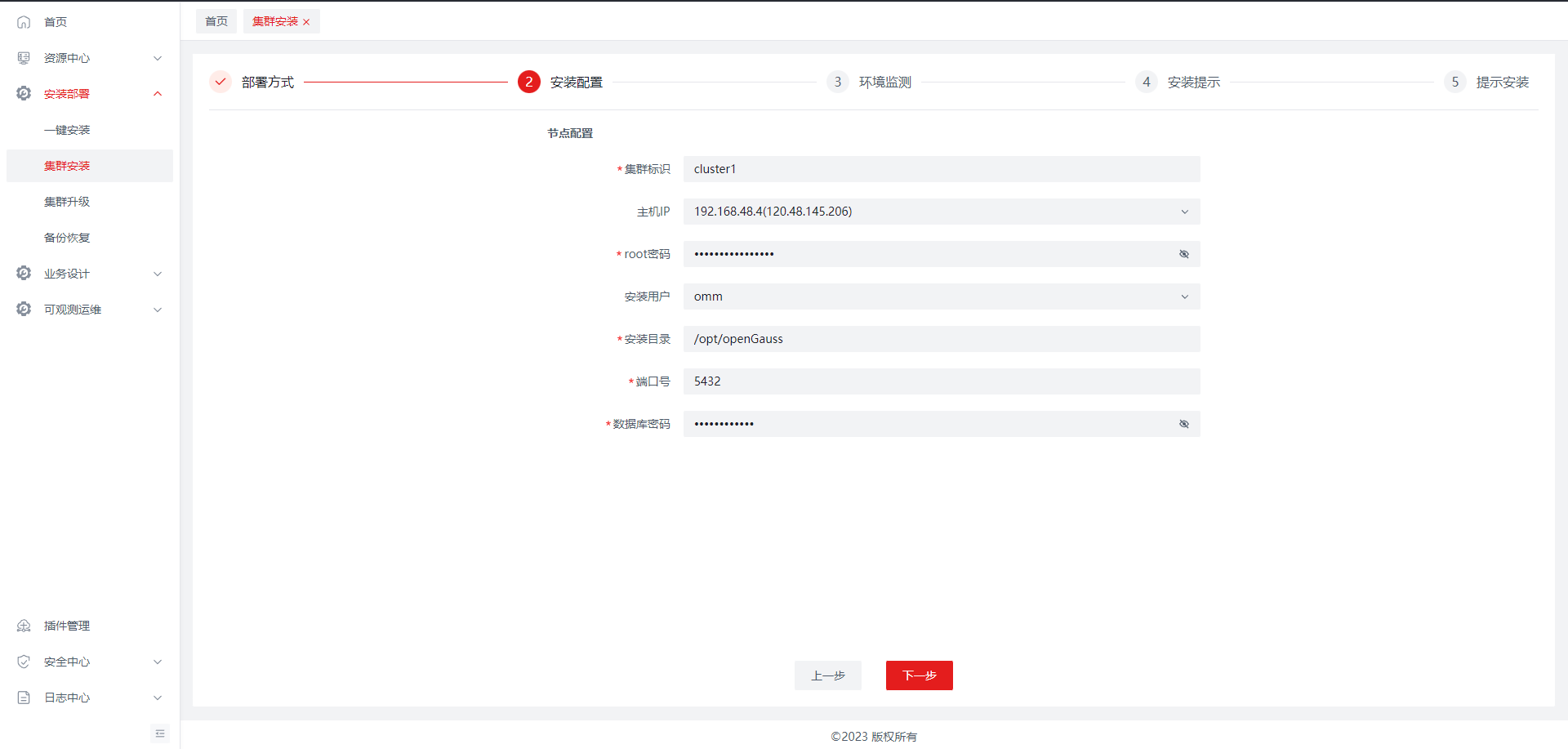Click the 业务设计 gear icon
The height and width of the screenshot is (749, 1568).
pyautogui.click(x=24, y=274)
